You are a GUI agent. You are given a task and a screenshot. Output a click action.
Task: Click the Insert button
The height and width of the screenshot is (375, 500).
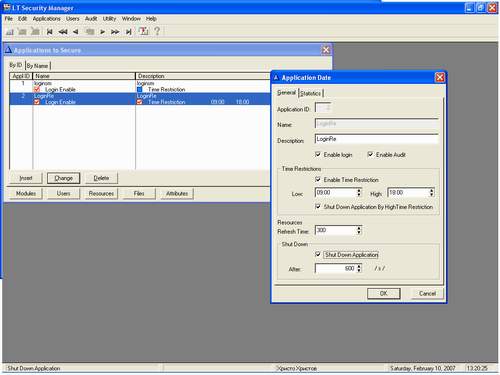26,178
